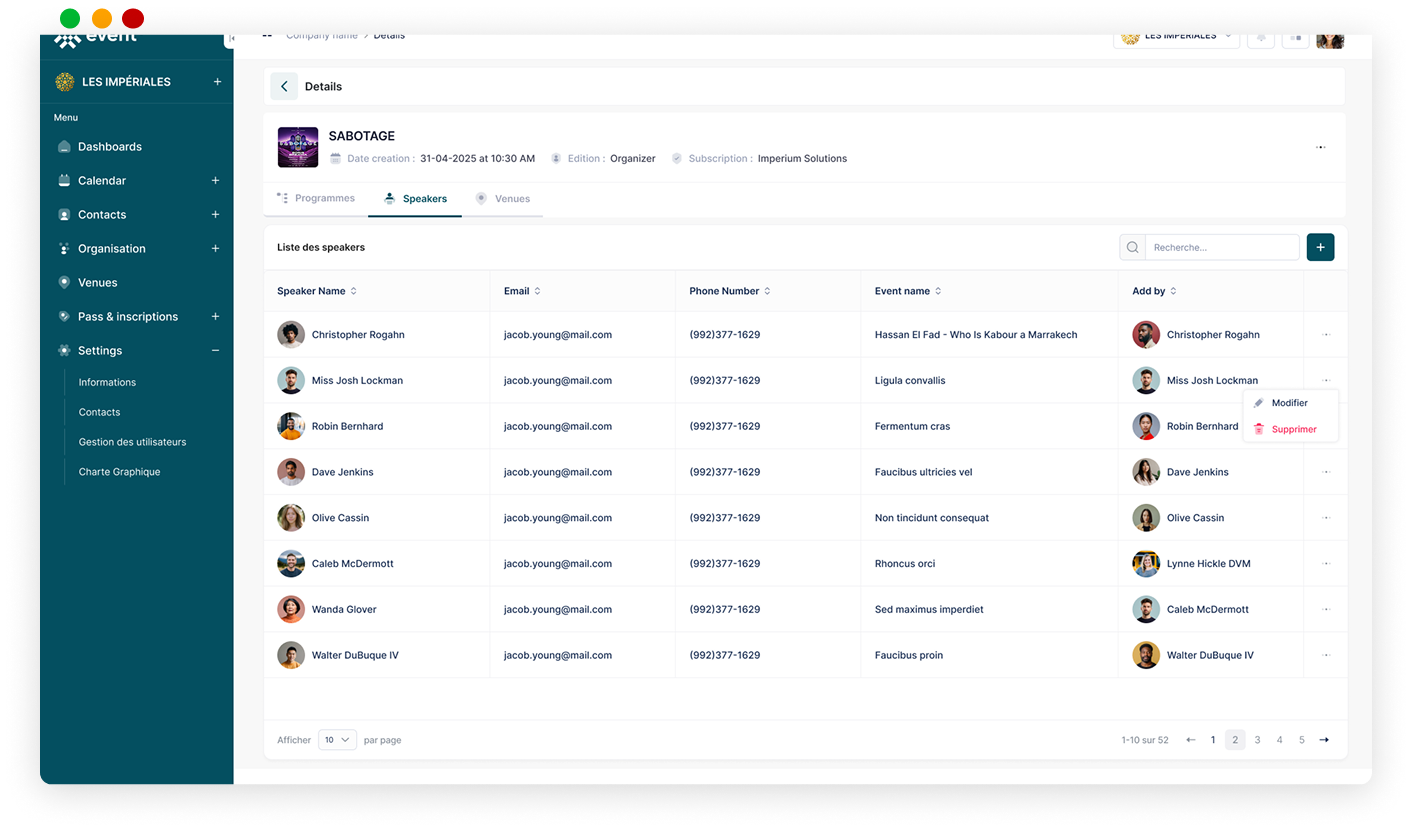1412x831 pixels.
Task: Expand Organisation submenu plus icon
Action: [215, 249]
